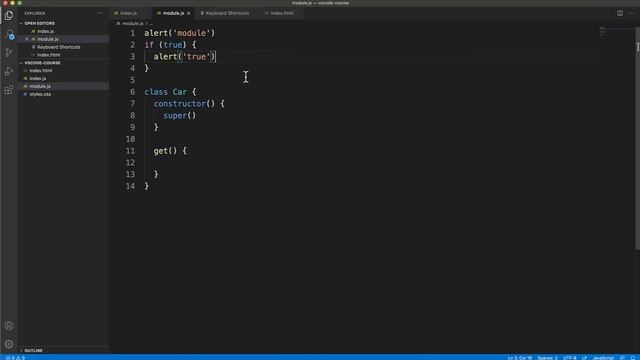This screenshot has width=640, height=360.
Task: Open the Explorer view in activity bar
Action: pos(9,16)
